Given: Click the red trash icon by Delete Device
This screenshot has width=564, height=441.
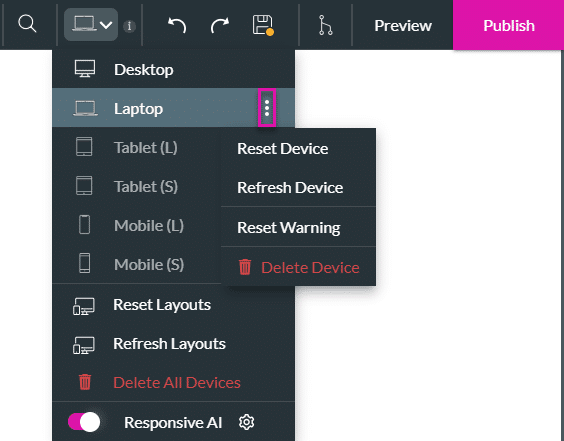Looking at the screenshot, I should pos(245,267).
